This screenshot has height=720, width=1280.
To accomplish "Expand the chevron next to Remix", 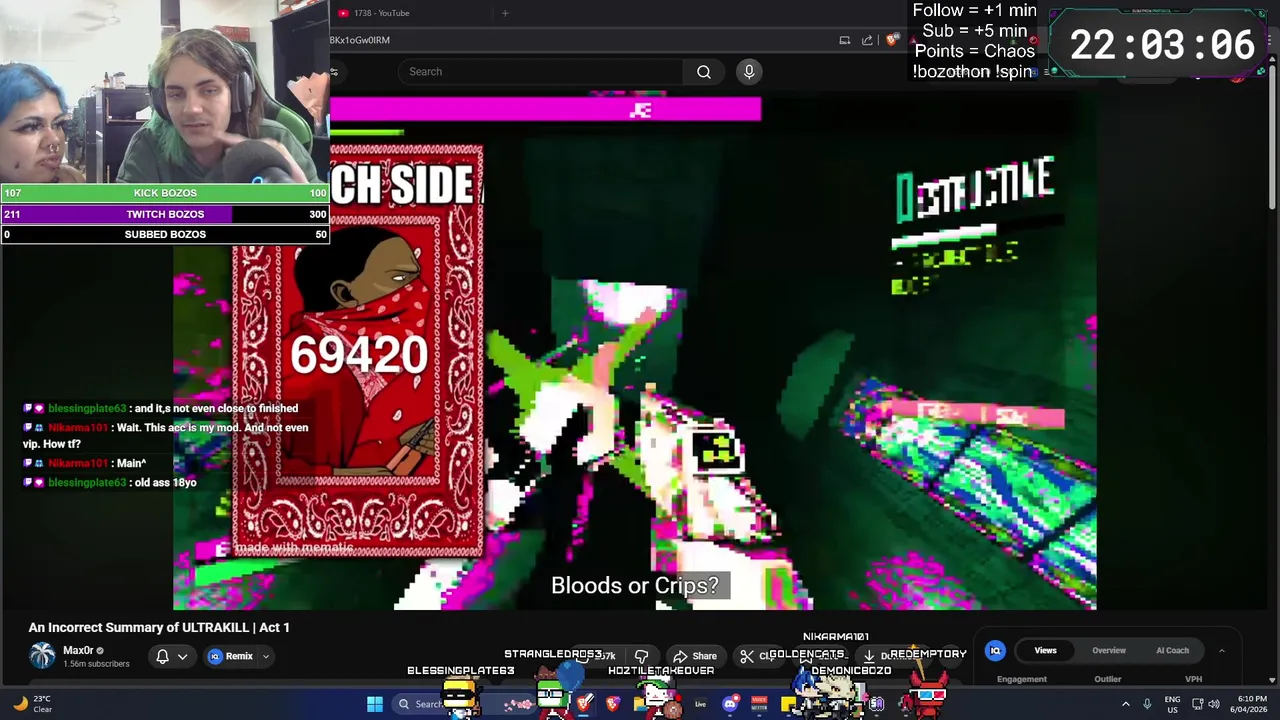I will [266, 656].
